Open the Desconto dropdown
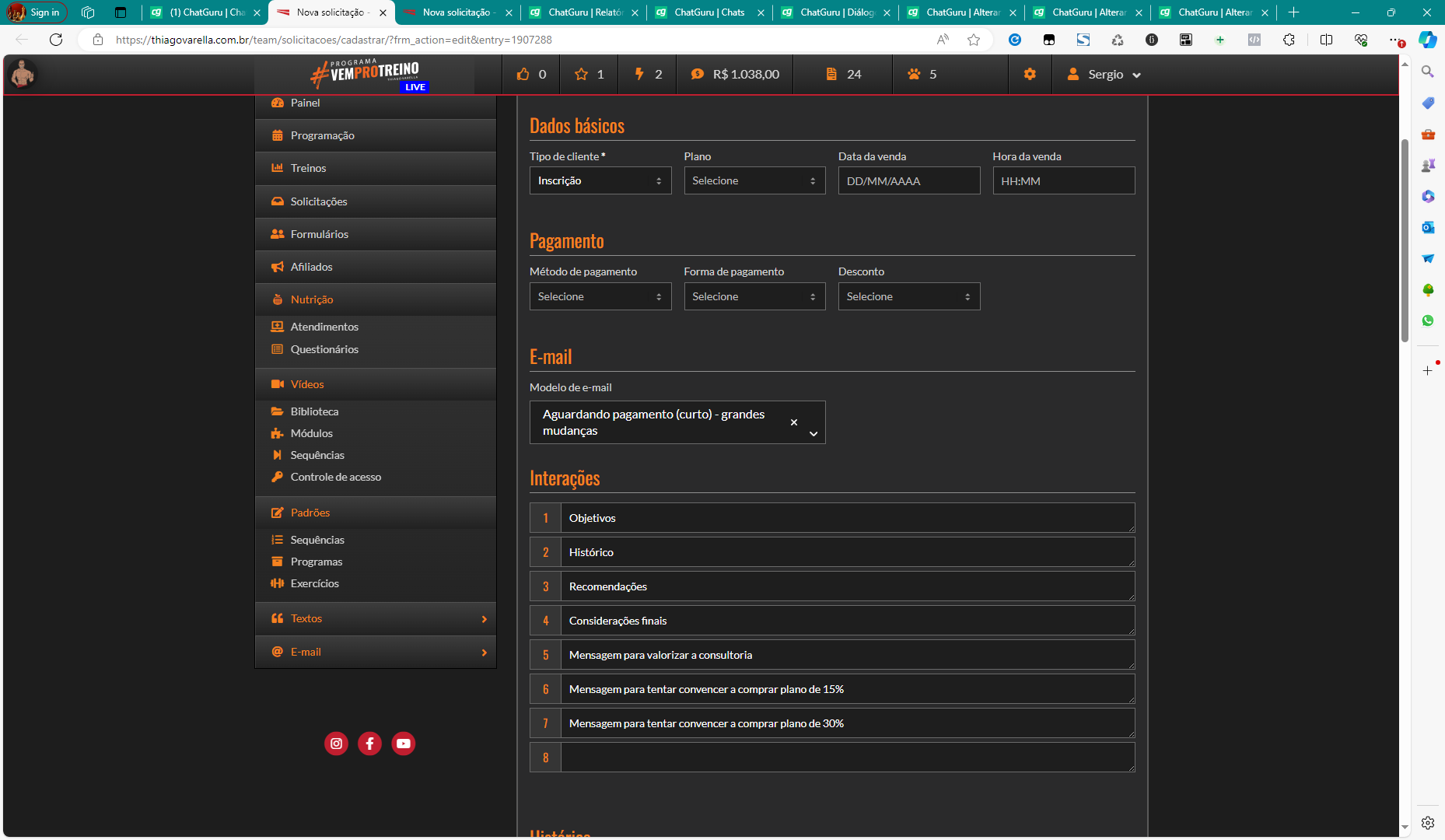 pos(908,296)
